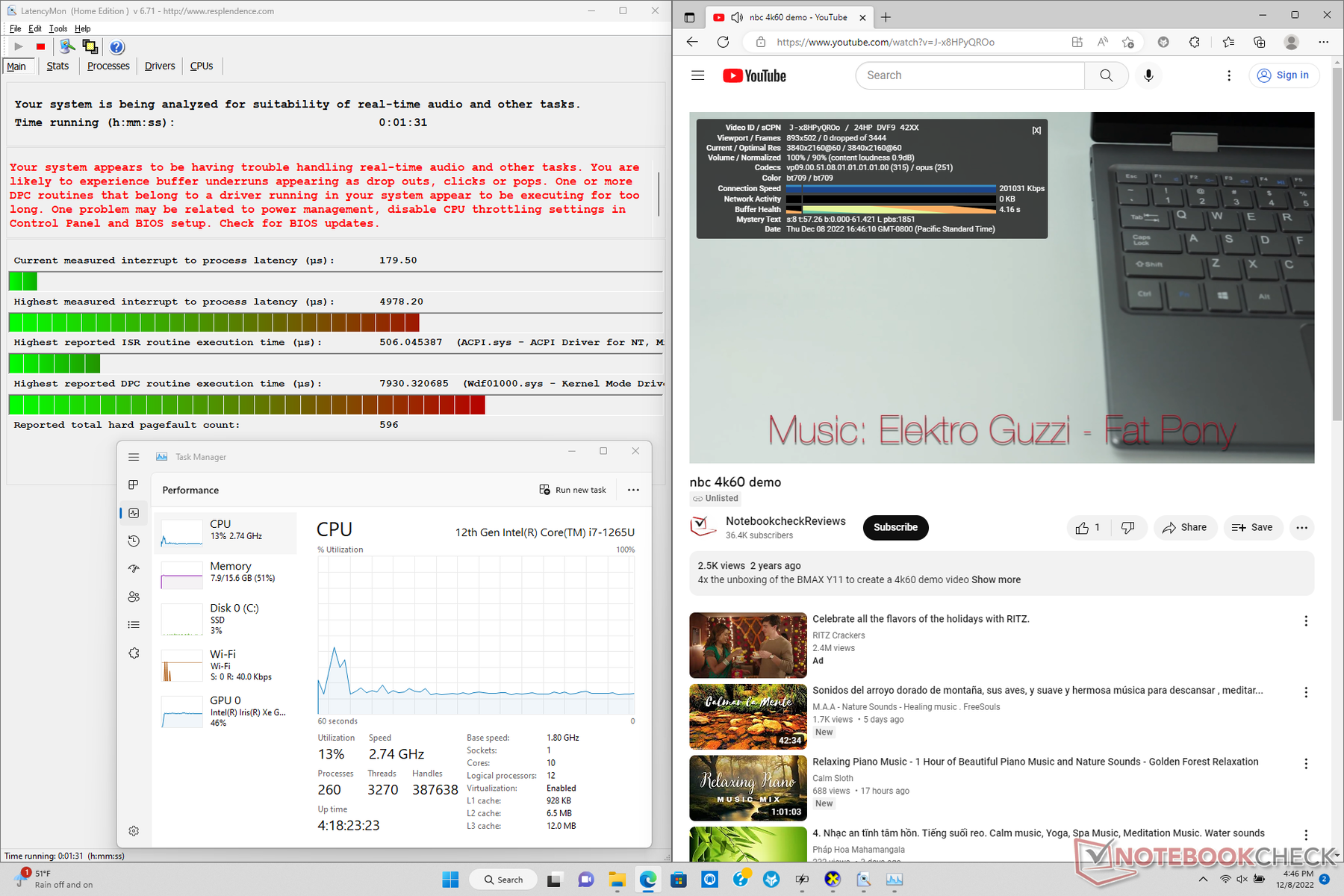
Task: Open Edge Settings and more menu
Action: click(x=1323, y=42)
